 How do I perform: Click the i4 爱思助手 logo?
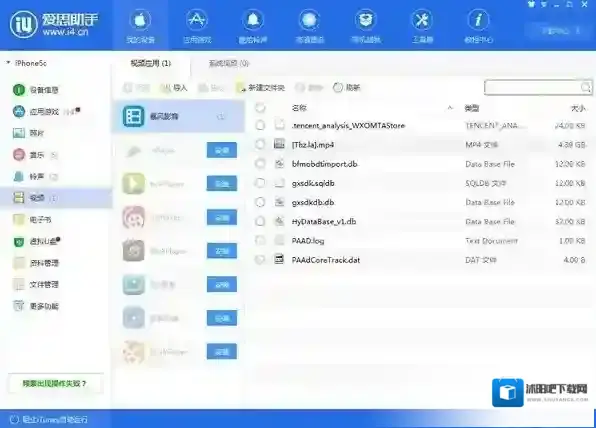click(54, 24)
